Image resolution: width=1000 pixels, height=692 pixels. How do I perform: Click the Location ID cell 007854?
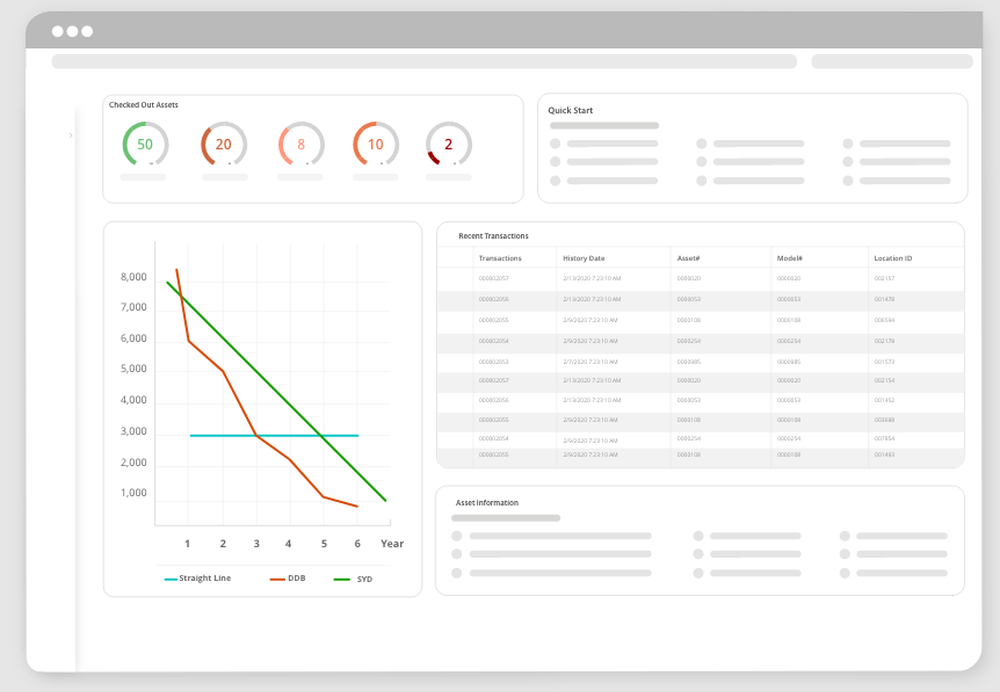pyautogui.click(x=885, y=438)
